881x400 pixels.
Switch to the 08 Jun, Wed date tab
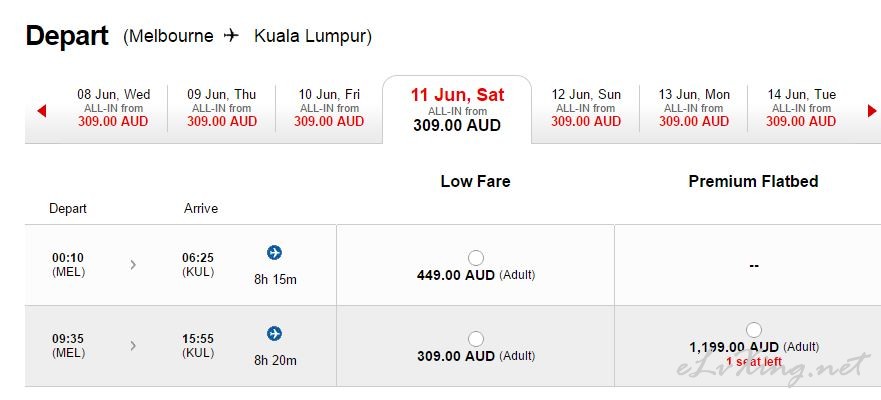click(113, 108)
